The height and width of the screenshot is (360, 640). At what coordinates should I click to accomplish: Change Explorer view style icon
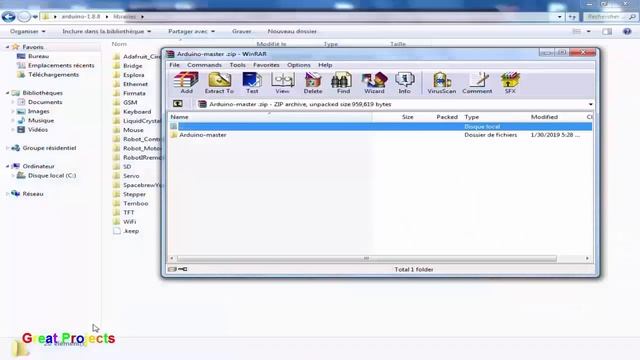(x=576, y=31)
